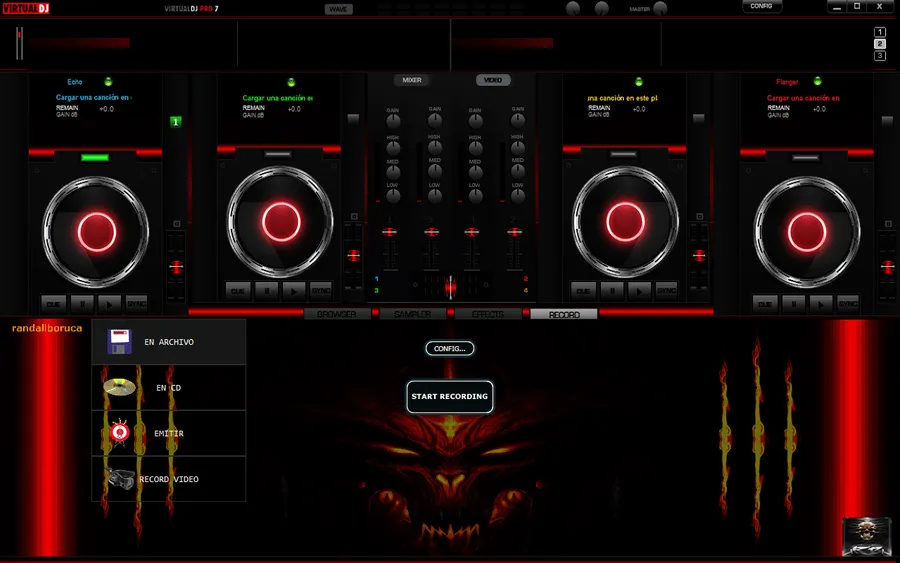Toggle the green Echo effect LED

click(108, 81)
